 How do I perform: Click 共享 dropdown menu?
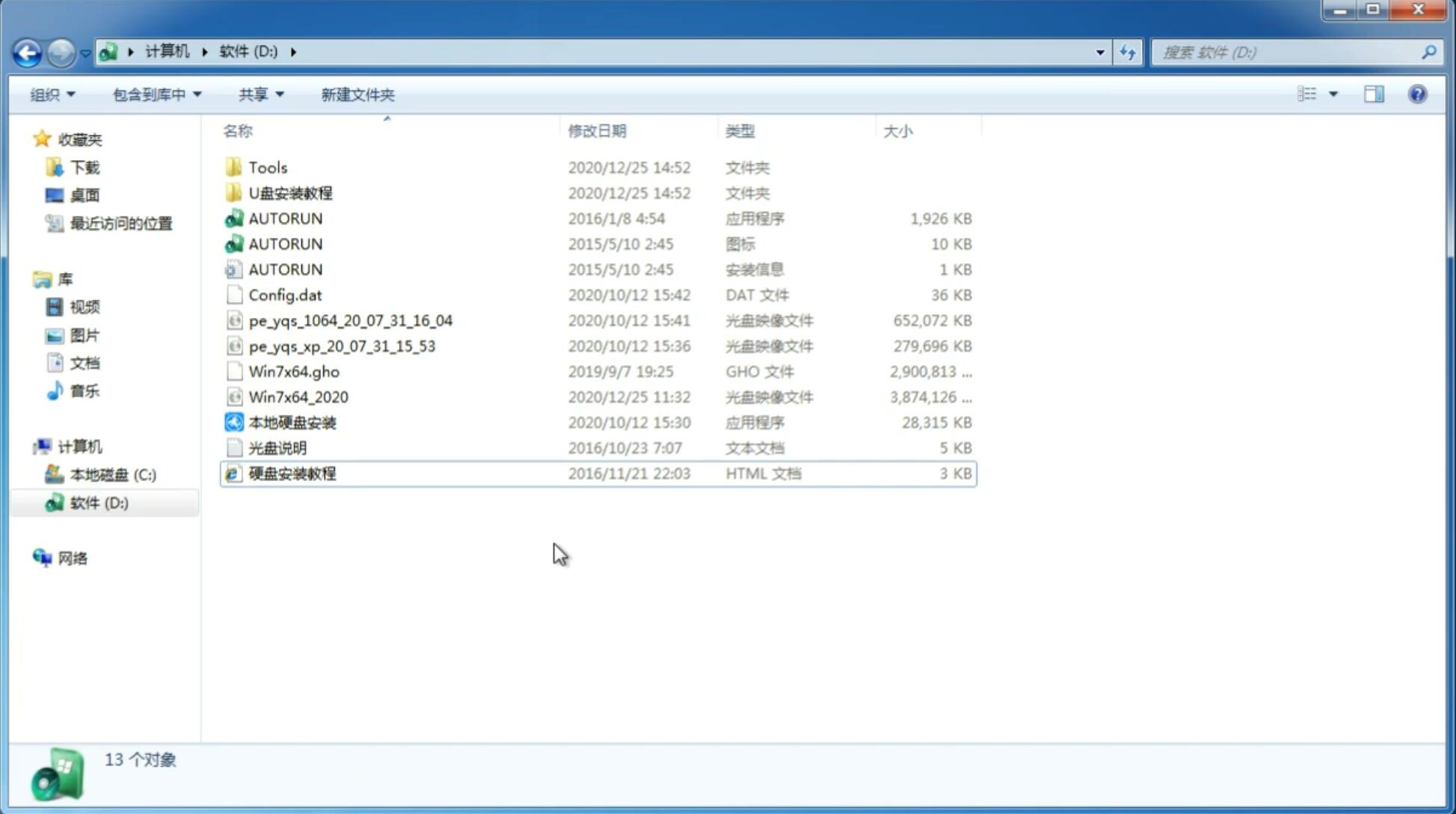tap(260, 94)
